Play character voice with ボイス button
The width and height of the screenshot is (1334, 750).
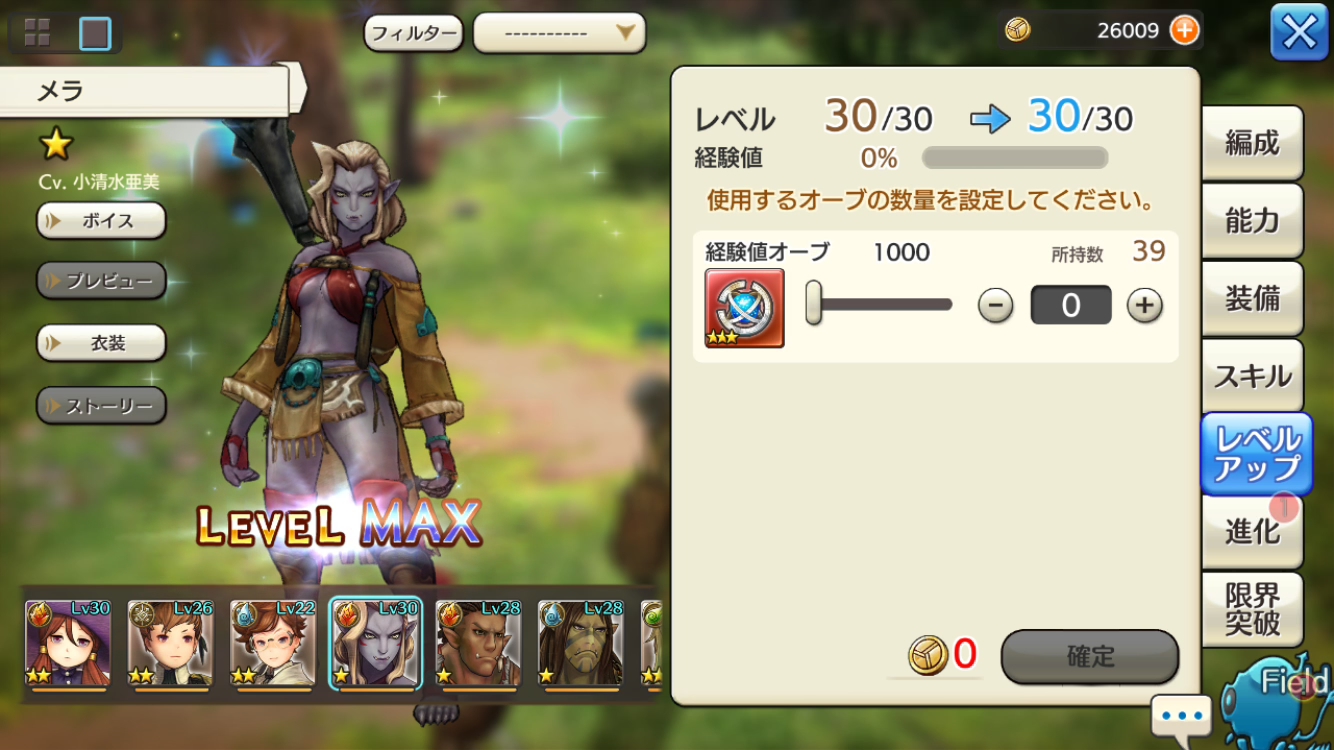(101, 221)
